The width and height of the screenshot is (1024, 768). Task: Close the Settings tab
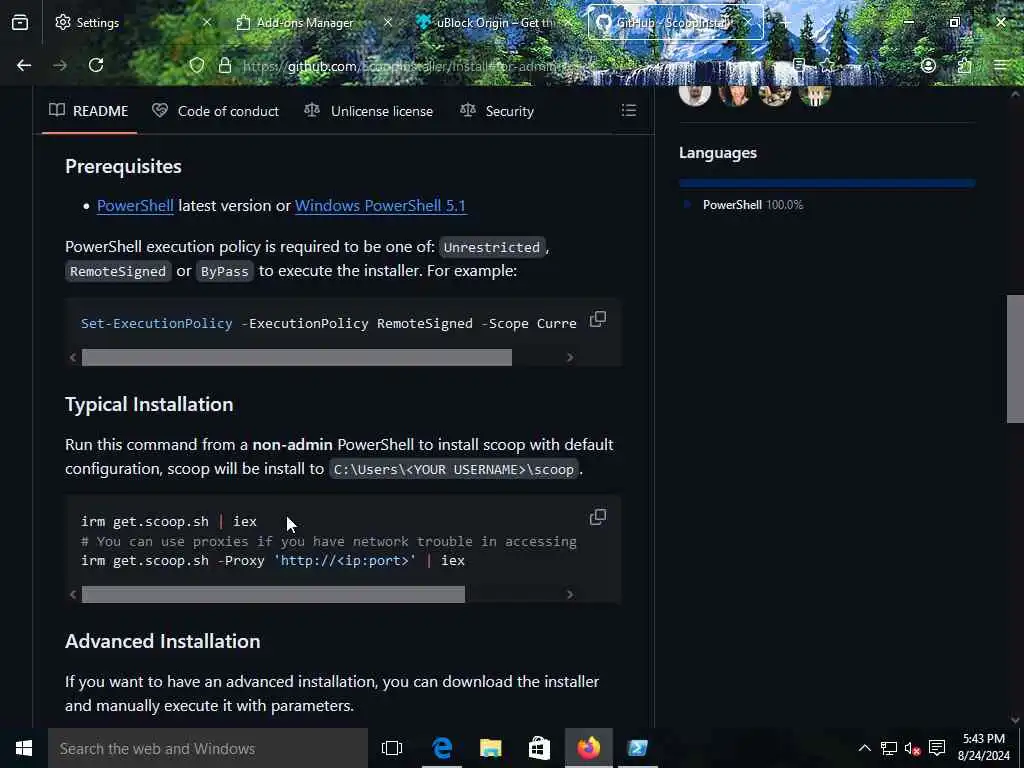pyautogui.click(x=206, y=22)
